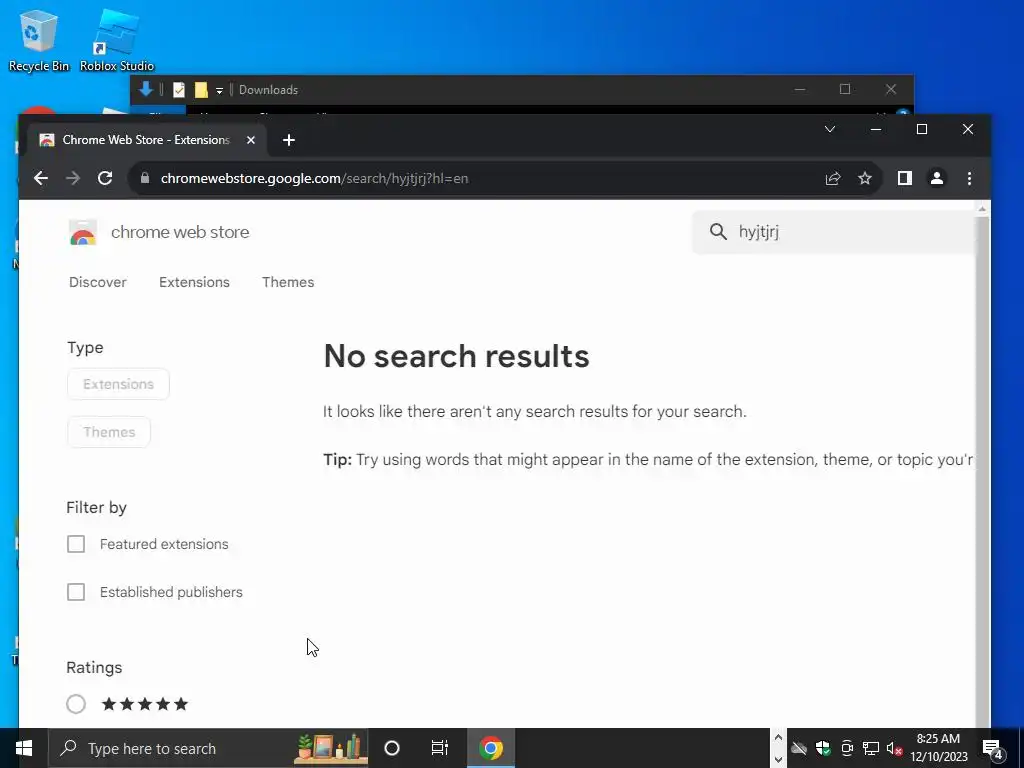Screen dimensions: 1024x768
Task: Expand Downloads window quick access toolbar dropdown
Action: [x=219, y=91]
